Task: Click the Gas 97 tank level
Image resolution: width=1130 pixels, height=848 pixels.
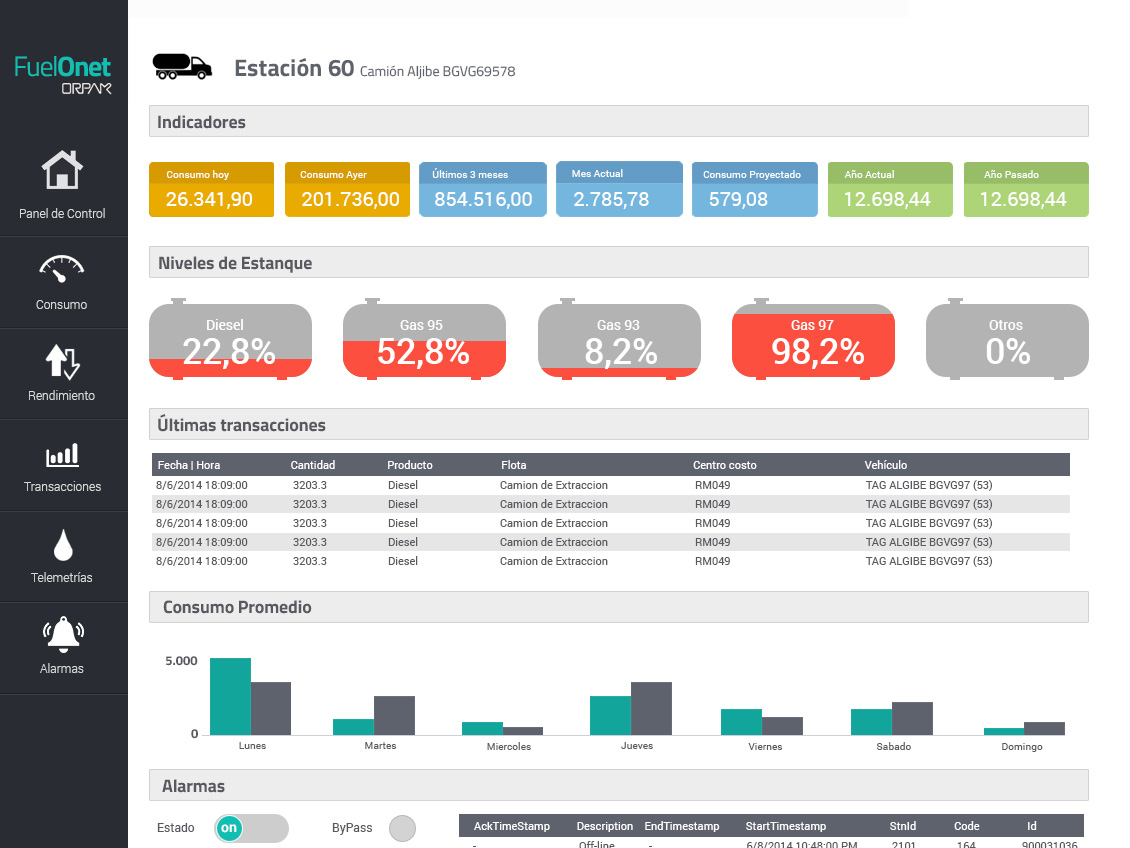Action: pyautogui.click(x=813, y=341)
